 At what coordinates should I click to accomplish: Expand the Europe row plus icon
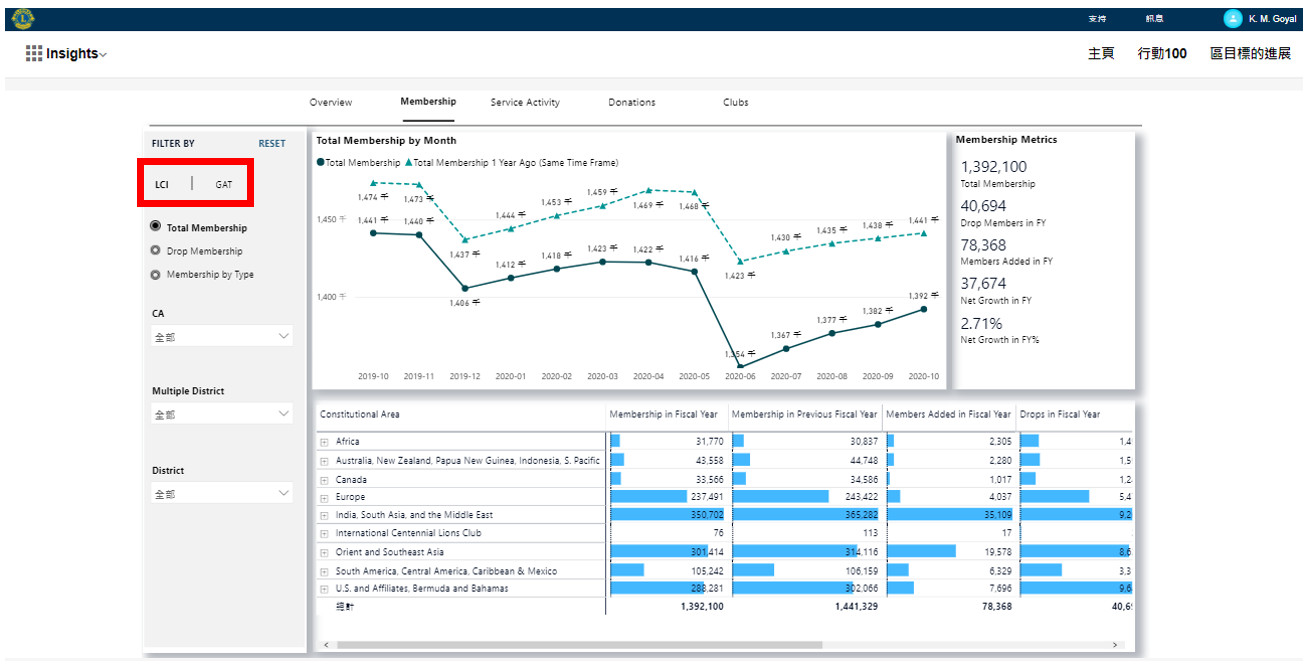[x=324, y=497]
